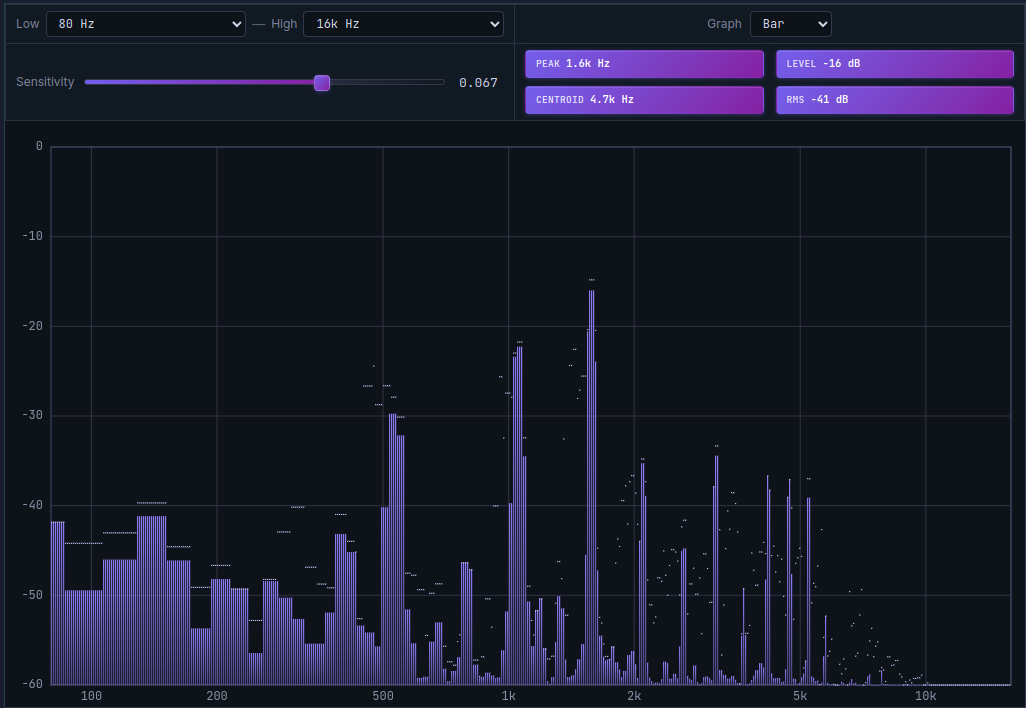Click the High label text
1026x708 pixels.
click(x=284, y=24)
